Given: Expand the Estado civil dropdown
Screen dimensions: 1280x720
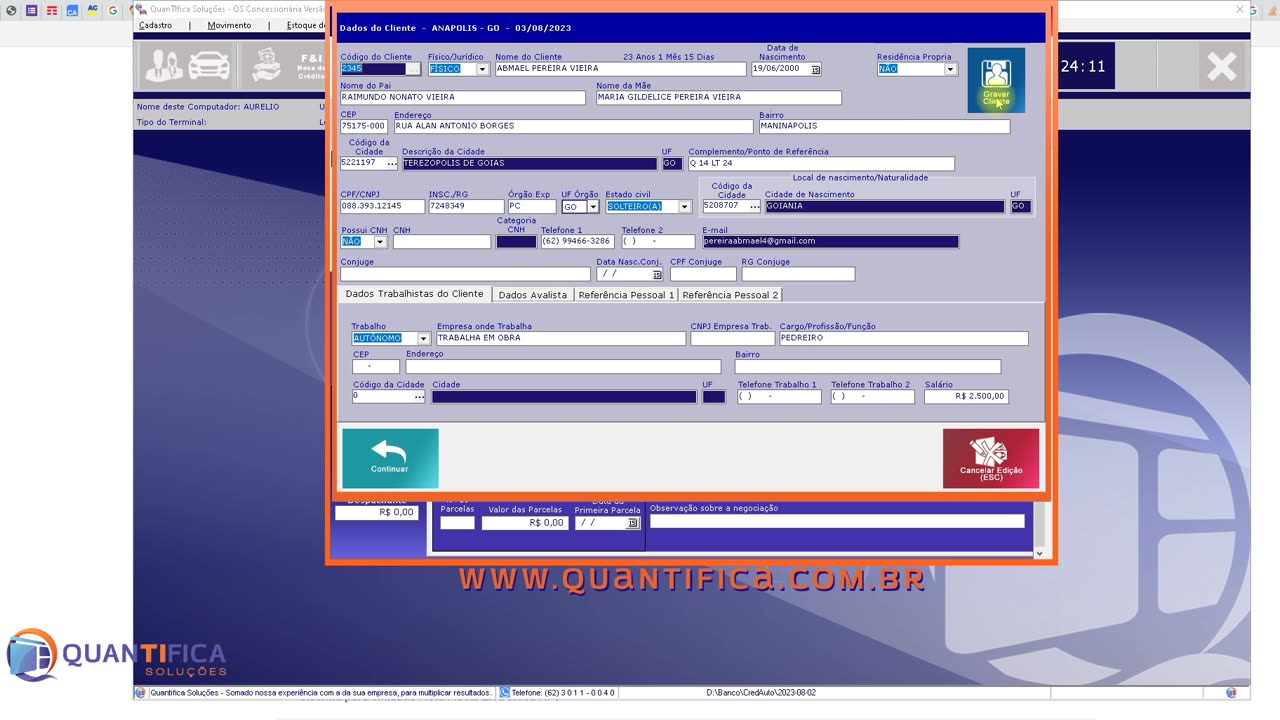Looking at the screenshot, I should 685,207.
